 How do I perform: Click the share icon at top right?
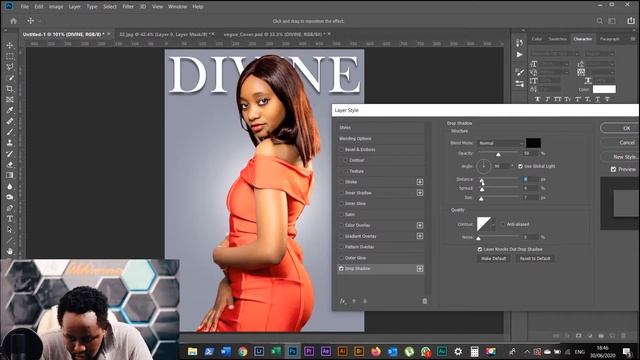631,20
